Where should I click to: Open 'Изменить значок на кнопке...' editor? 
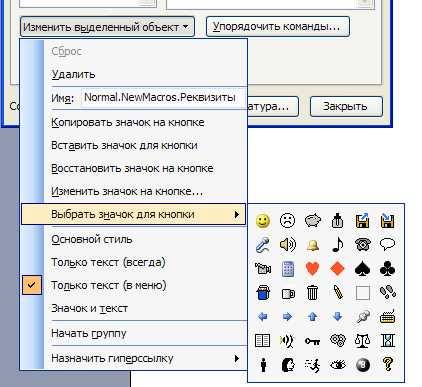tap(134, 191)
